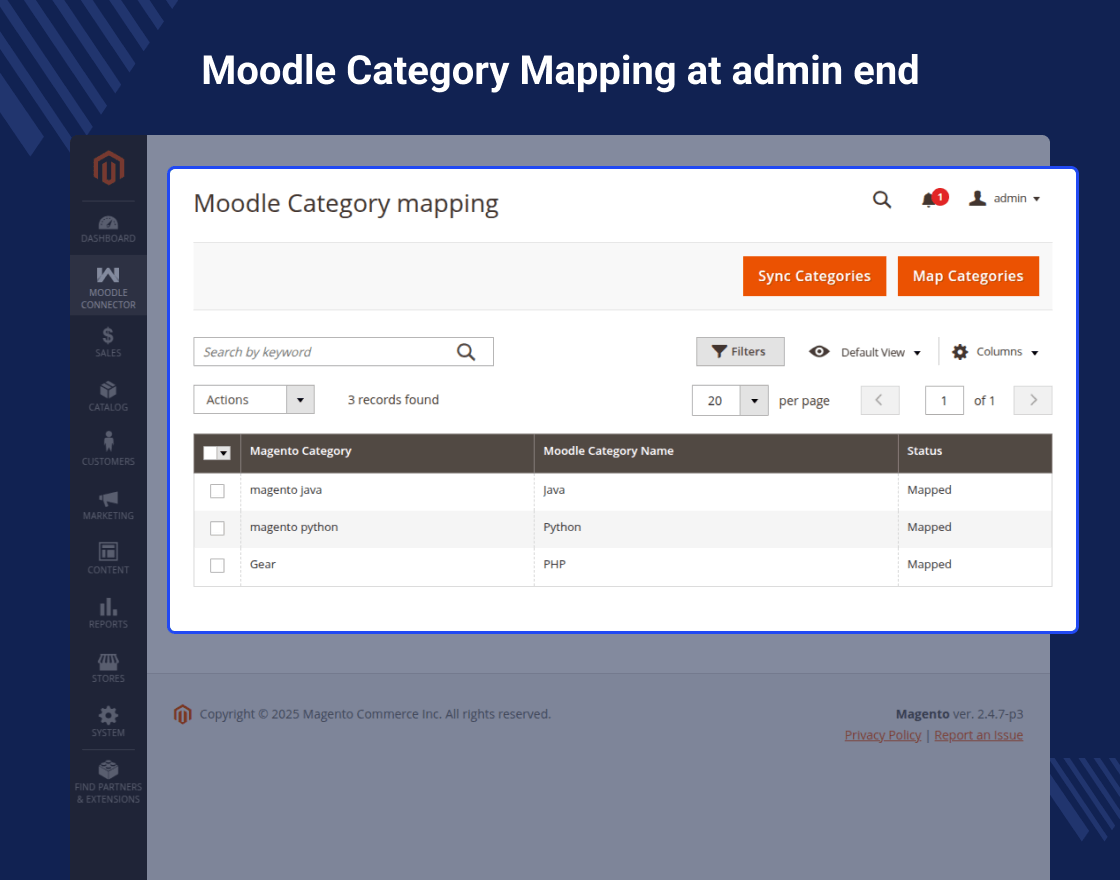
Task: Click the '3 records found' text
Action: pyautogui.click(x=393, y=400)
